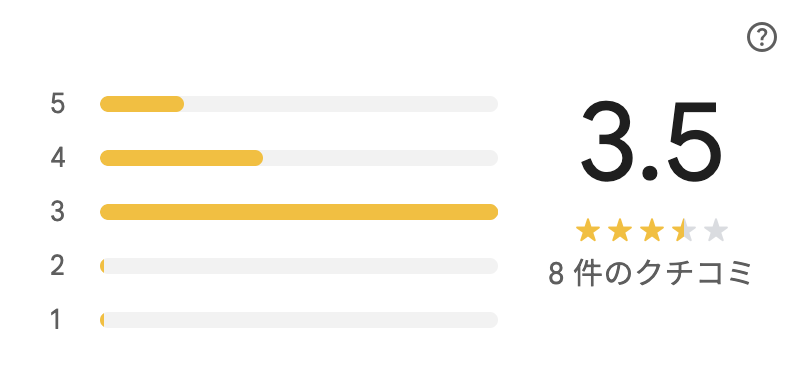Open the 8 件のクチコミ reviews link
This screenshot has width=804, height=382.
650,273
